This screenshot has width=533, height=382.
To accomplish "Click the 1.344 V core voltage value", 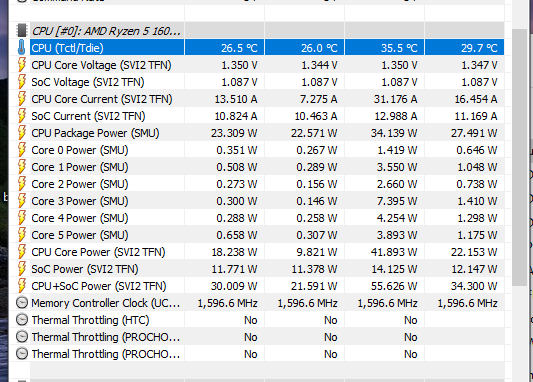I will coord(319,65).
